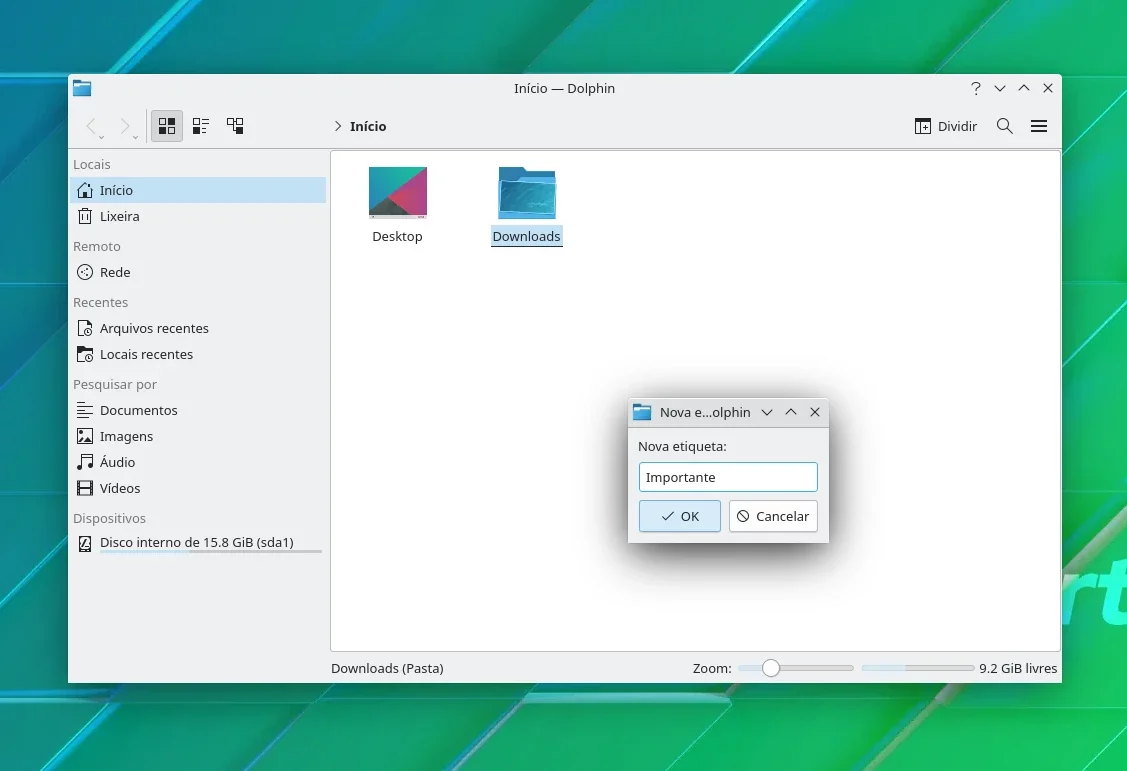
Task: Click Cancelar in the tag dialog
Action: pyautogui.click(x=773, y=517)
